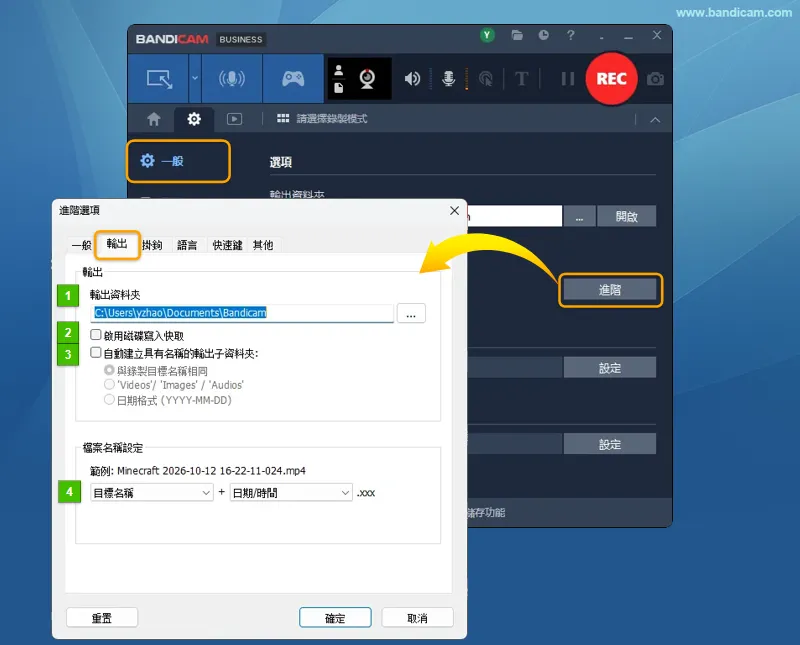The image size is (800, 645).
Task: Switch to the 其他 tab
Action: [263, 245]
